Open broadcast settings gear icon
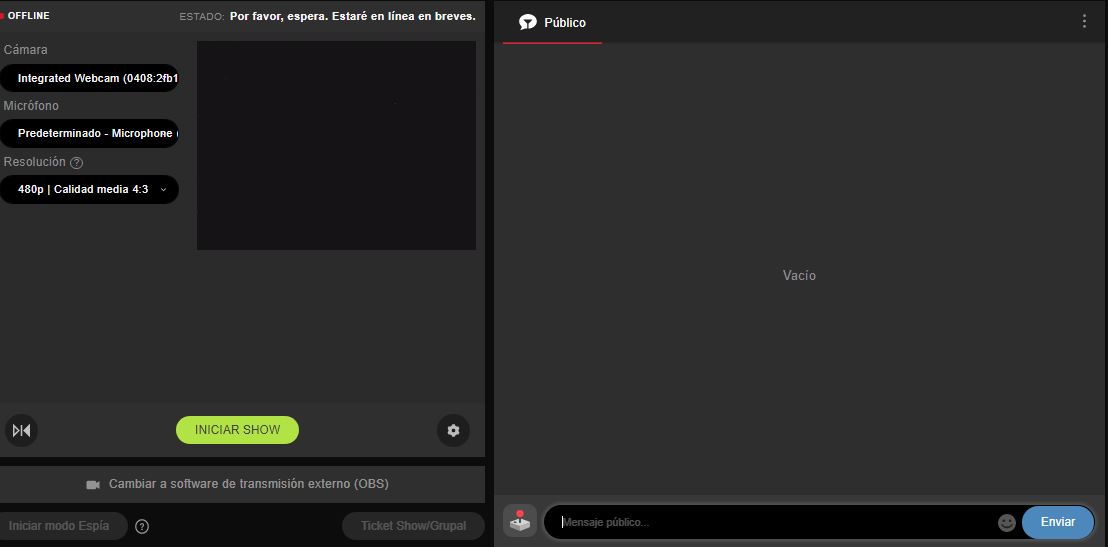Image resolution: width=1108 pixels, height=547 pixels. point(453,430)
